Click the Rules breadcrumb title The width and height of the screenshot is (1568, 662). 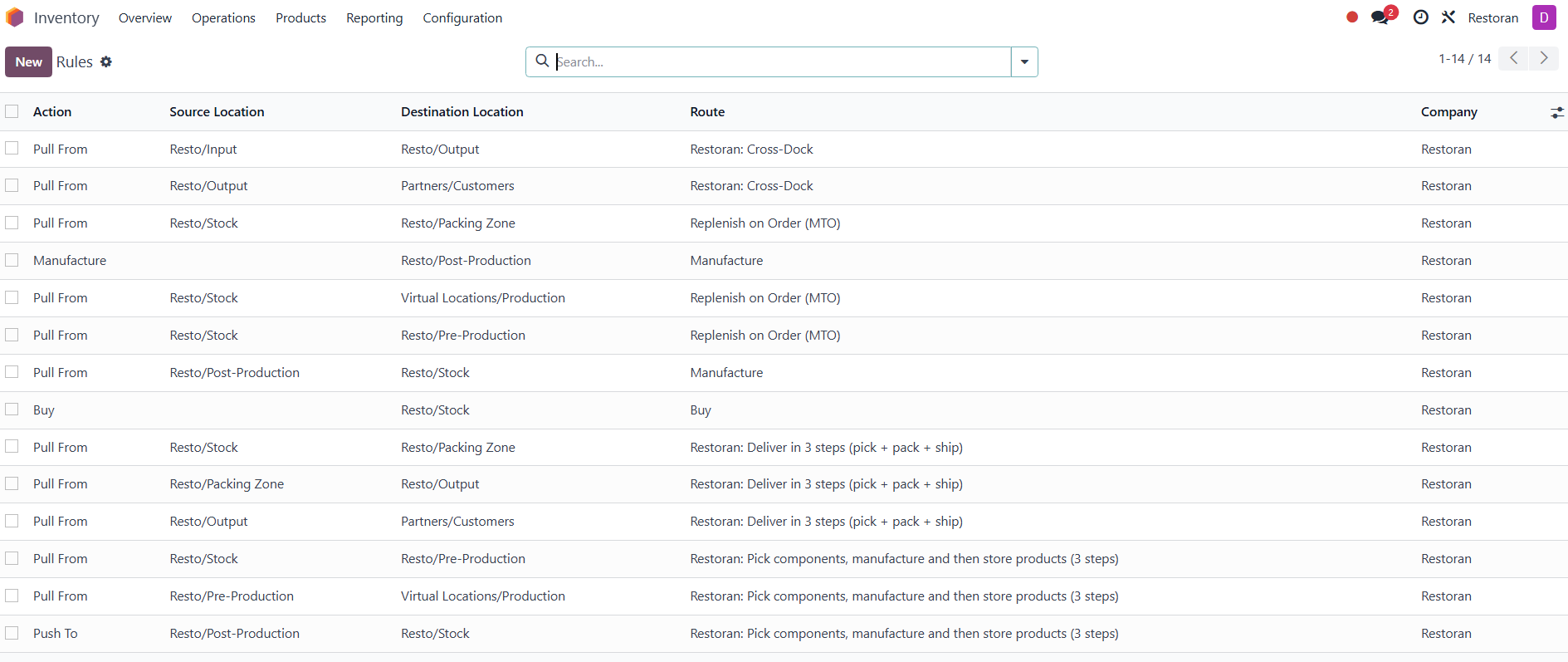click(75, 62)
